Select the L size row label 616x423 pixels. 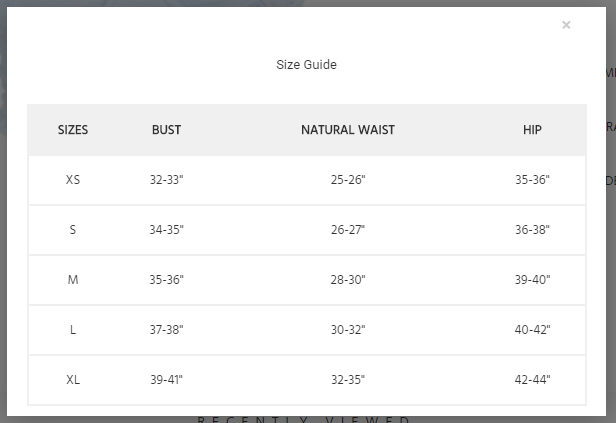pyautogui.click(x=73, y=330)
